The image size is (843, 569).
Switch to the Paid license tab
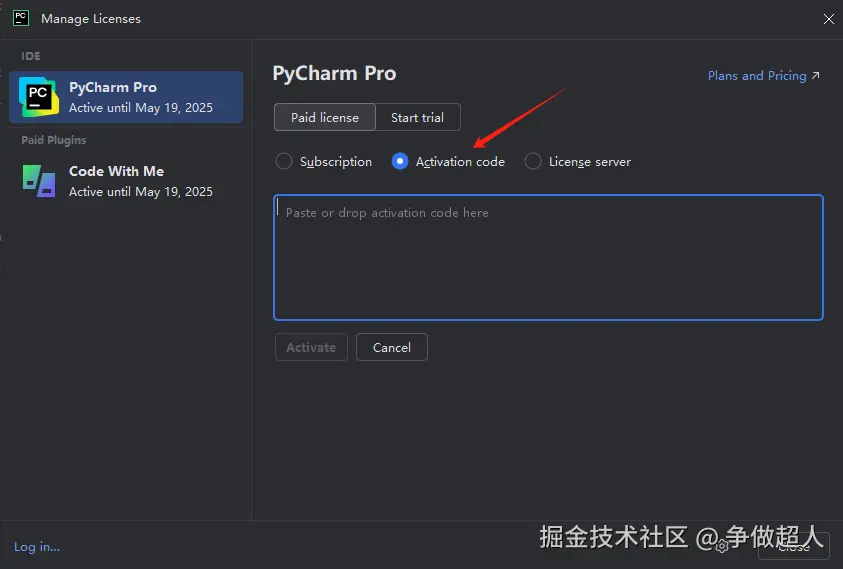(325, 117)
